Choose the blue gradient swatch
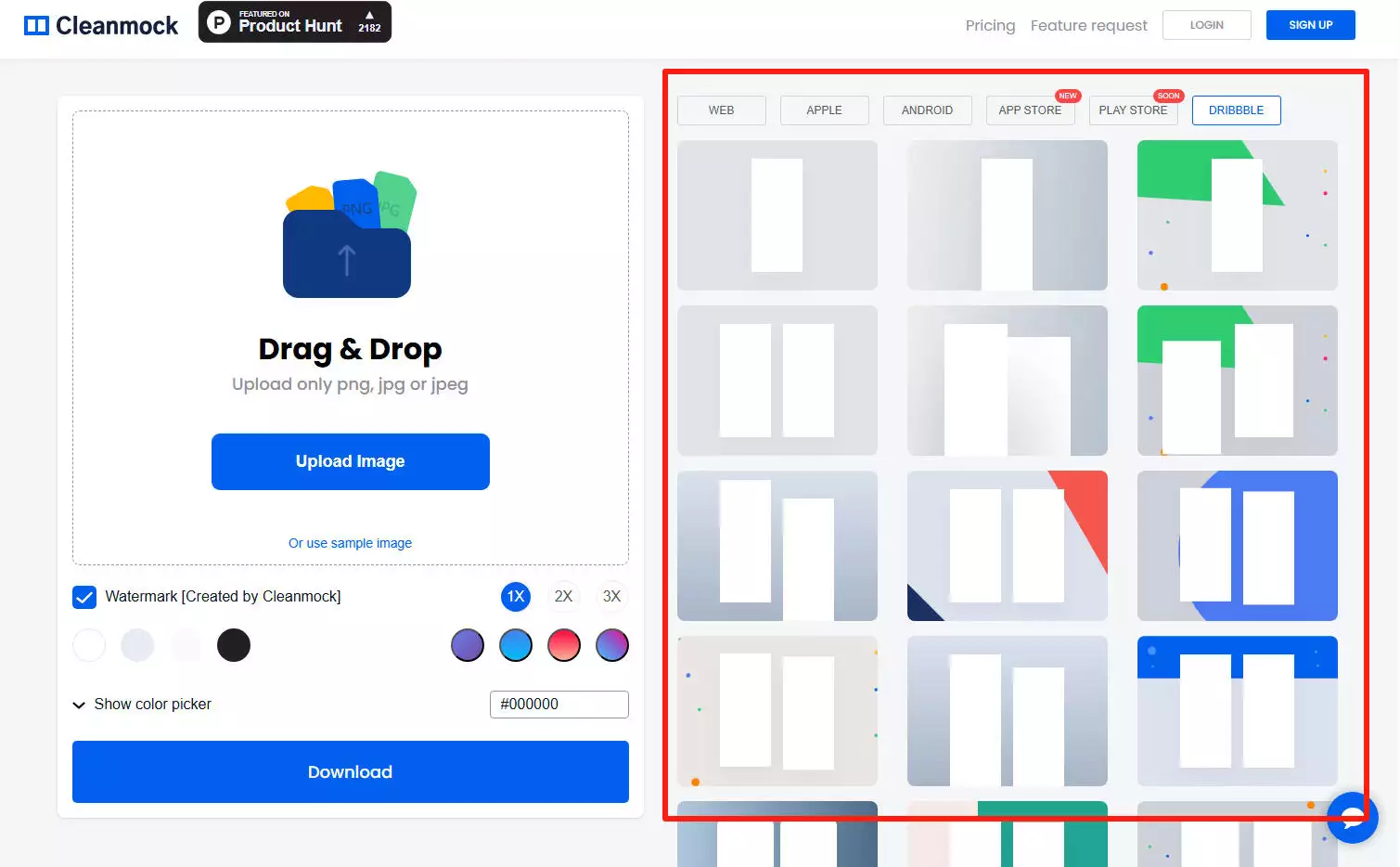1400x867 pixels. pyautogui.click(x=516, y=645)
